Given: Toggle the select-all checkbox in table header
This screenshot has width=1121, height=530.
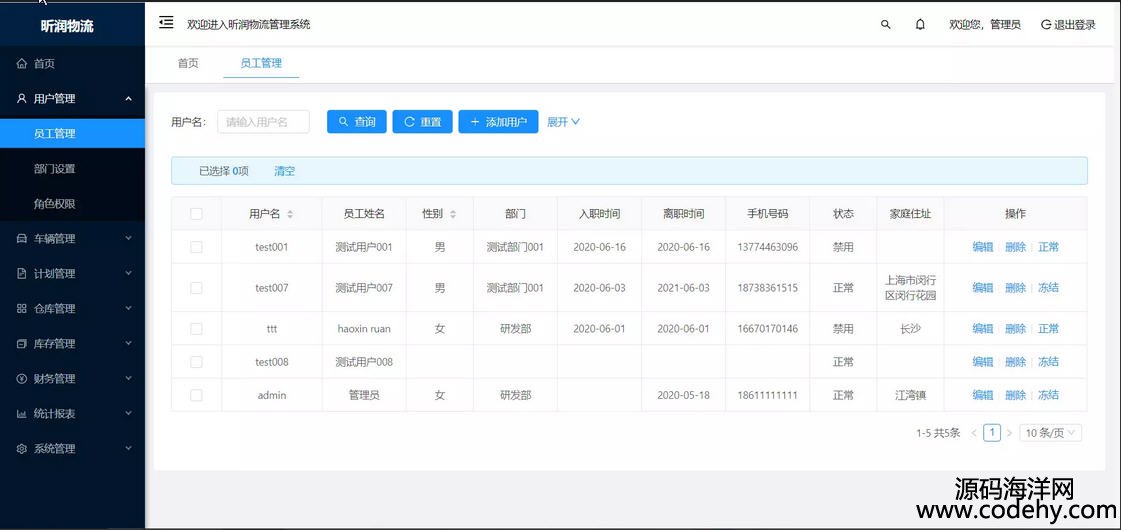Looking at the screenshot, I should pos(196,214).
